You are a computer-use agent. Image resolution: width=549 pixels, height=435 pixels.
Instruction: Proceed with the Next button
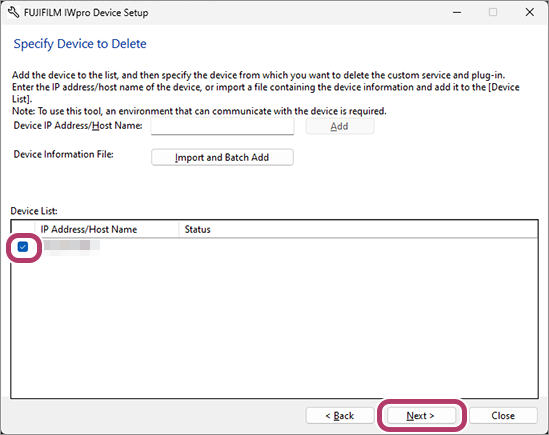(x=422, y=416)
